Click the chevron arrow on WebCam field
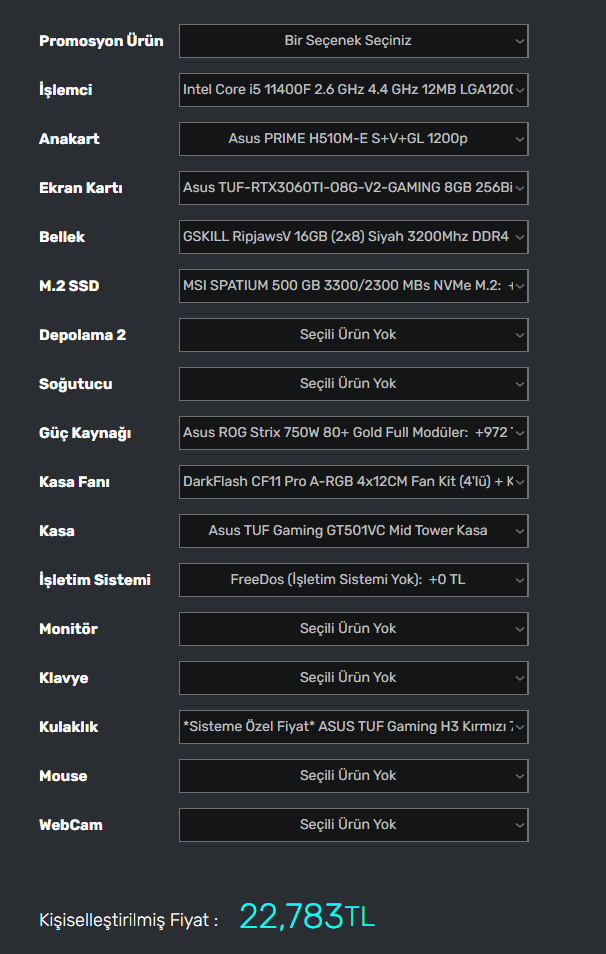Image resolution: width=606 pixels, height=954 pixels. [x=519, y=825]
